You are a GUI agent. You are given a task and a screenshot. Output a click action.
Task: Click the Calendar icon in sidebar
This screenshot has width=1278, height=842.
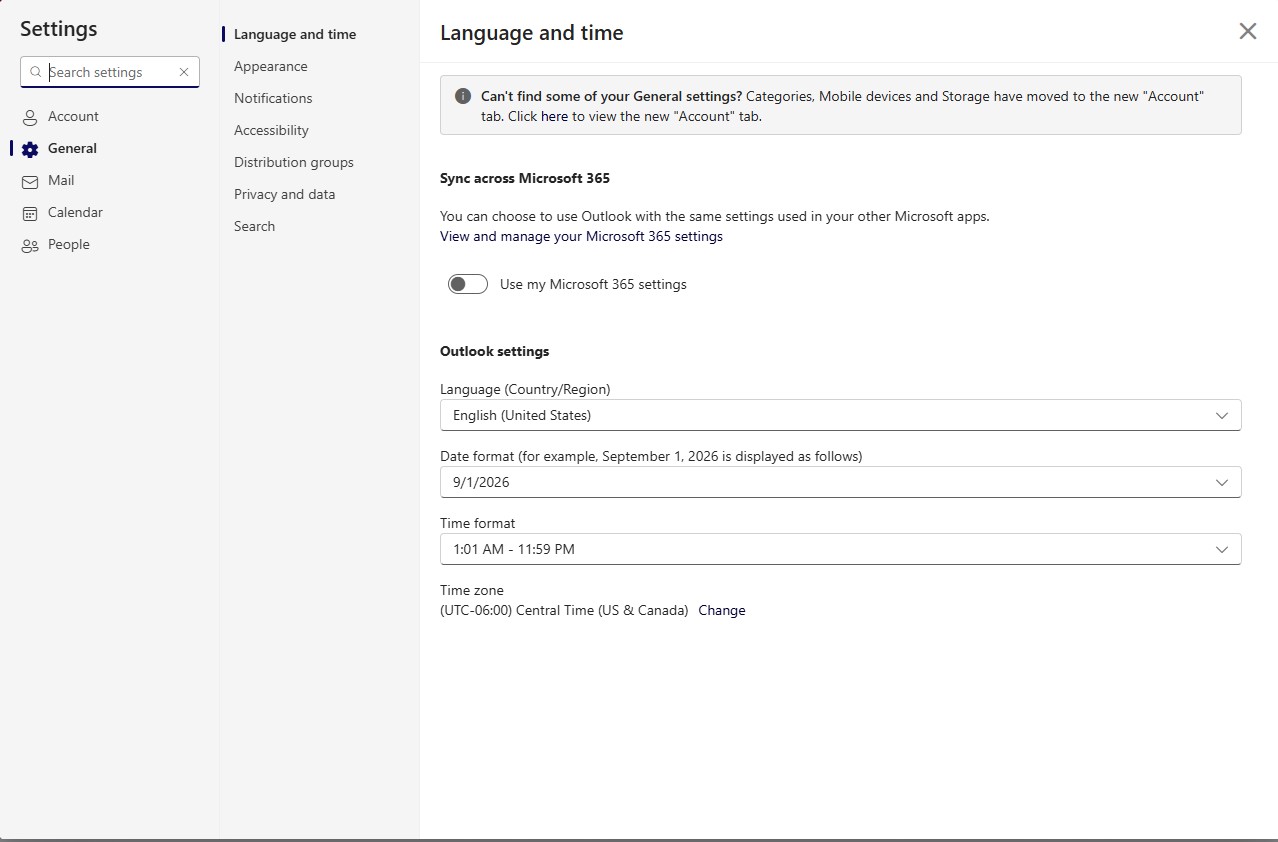30,213
